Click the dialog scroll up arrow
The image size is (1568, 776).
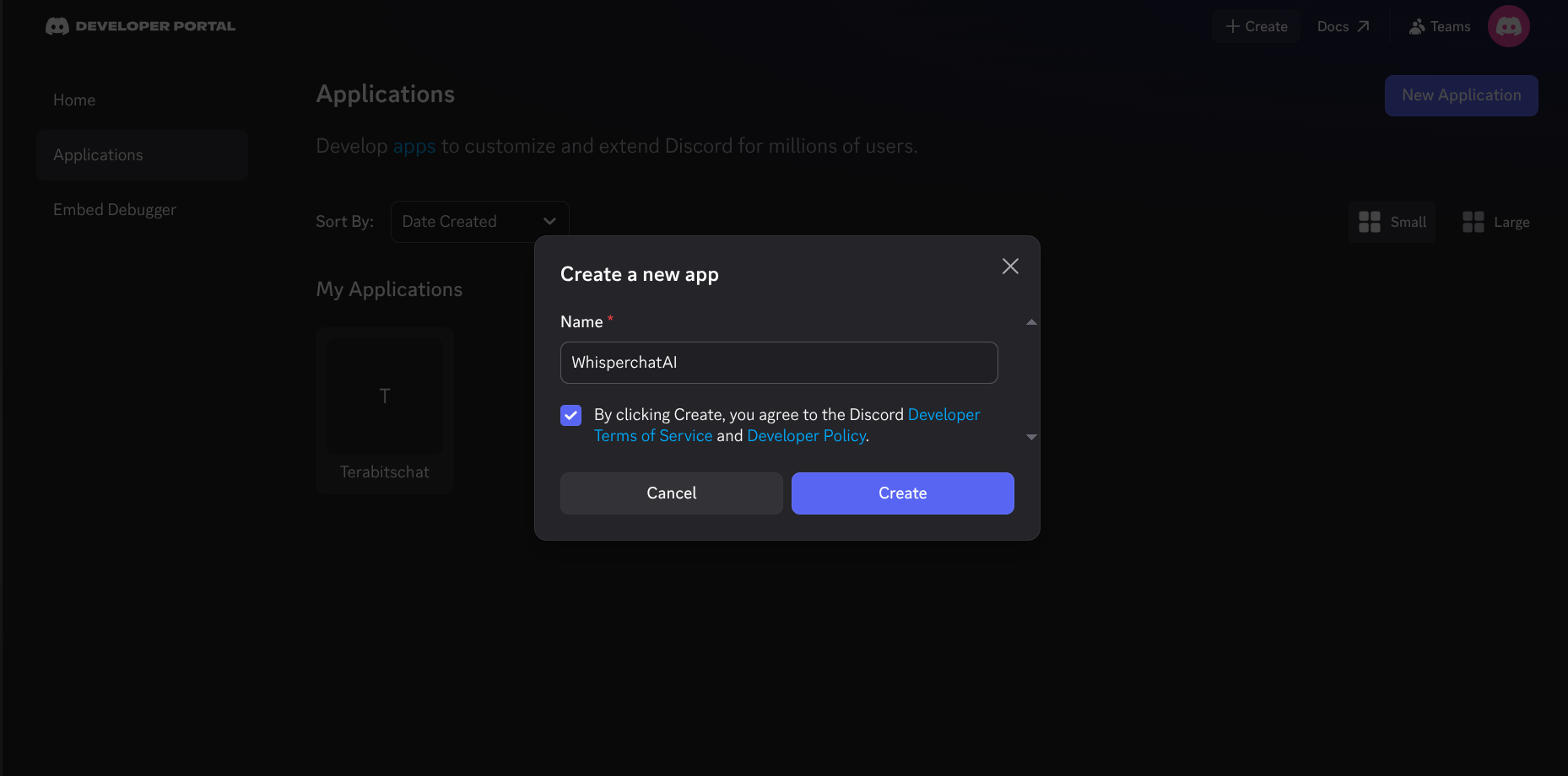1031,322
